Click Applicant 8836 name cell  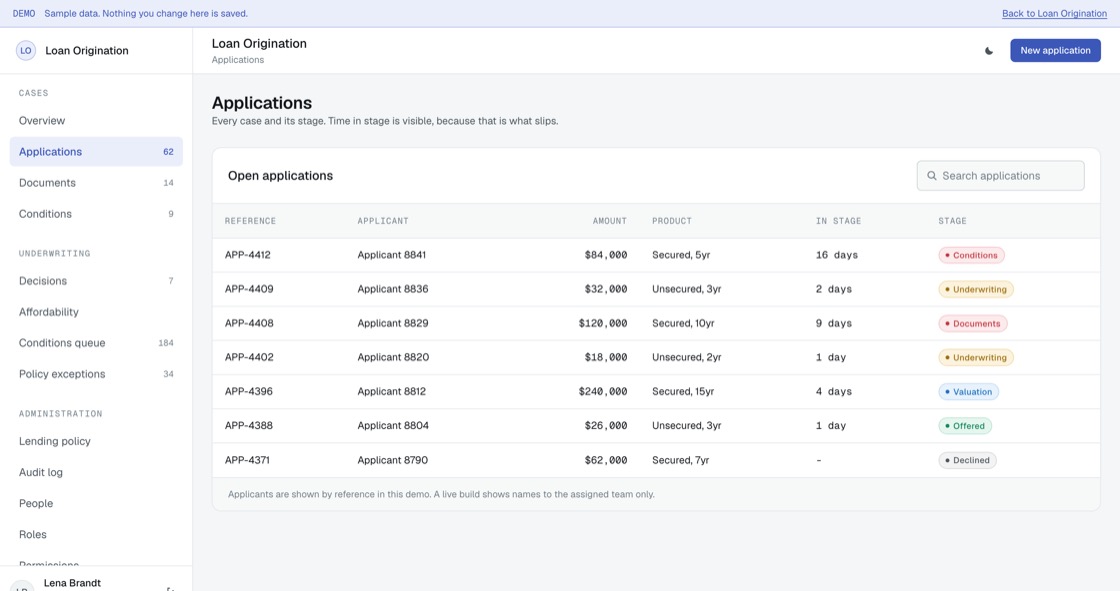(x=393, y=289)
